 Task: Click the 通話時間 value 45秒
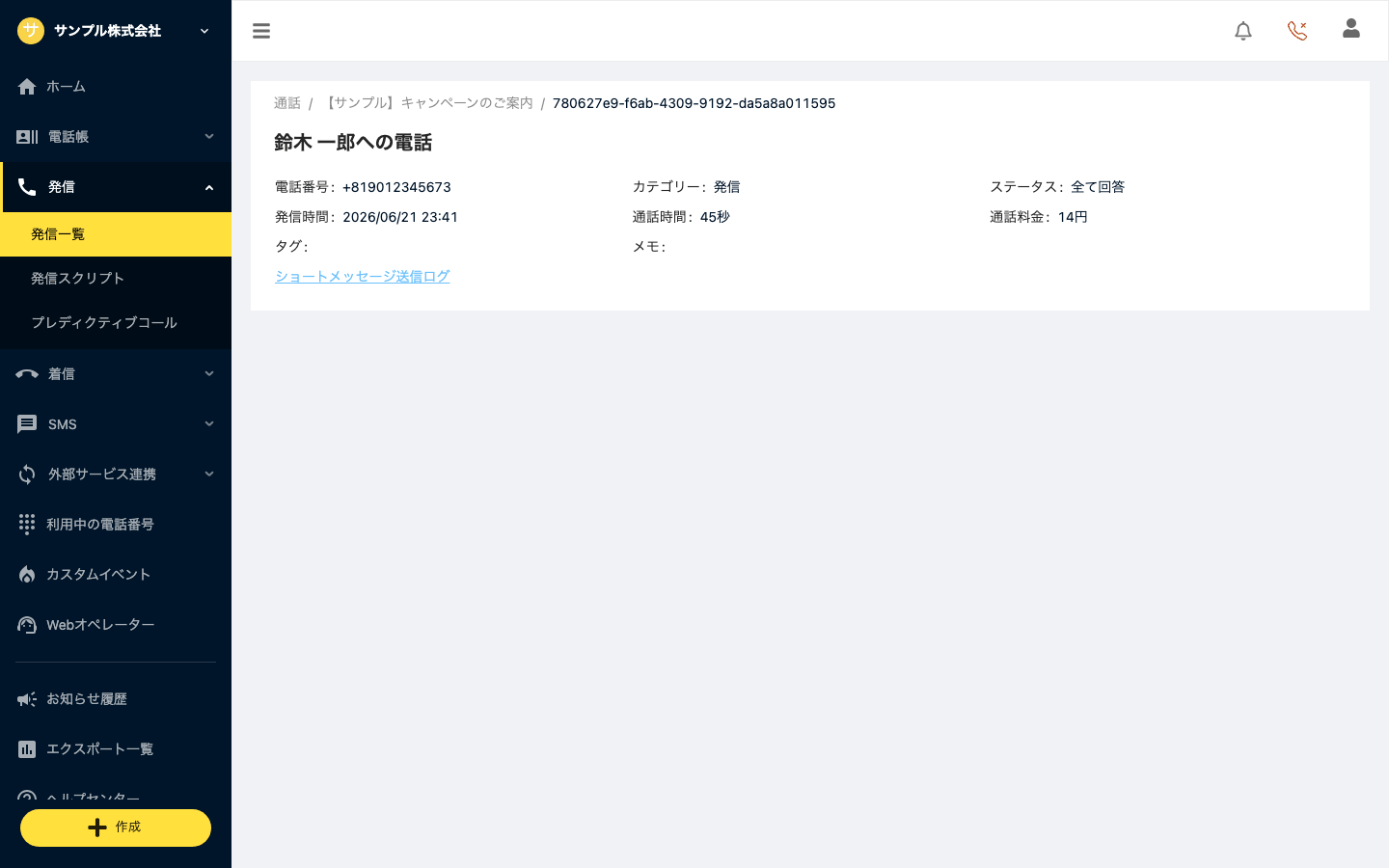click(x=715, y=217)
